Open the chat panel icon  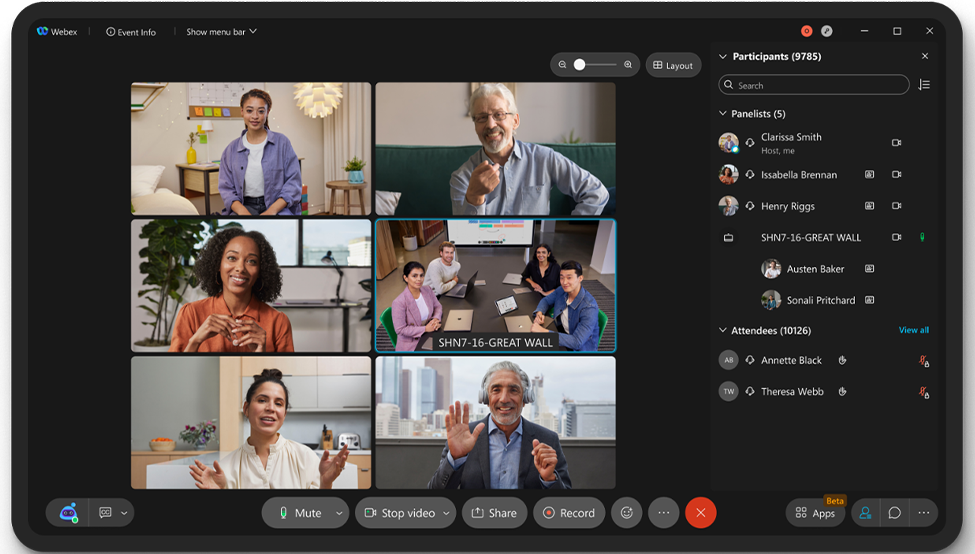(894, 513)
